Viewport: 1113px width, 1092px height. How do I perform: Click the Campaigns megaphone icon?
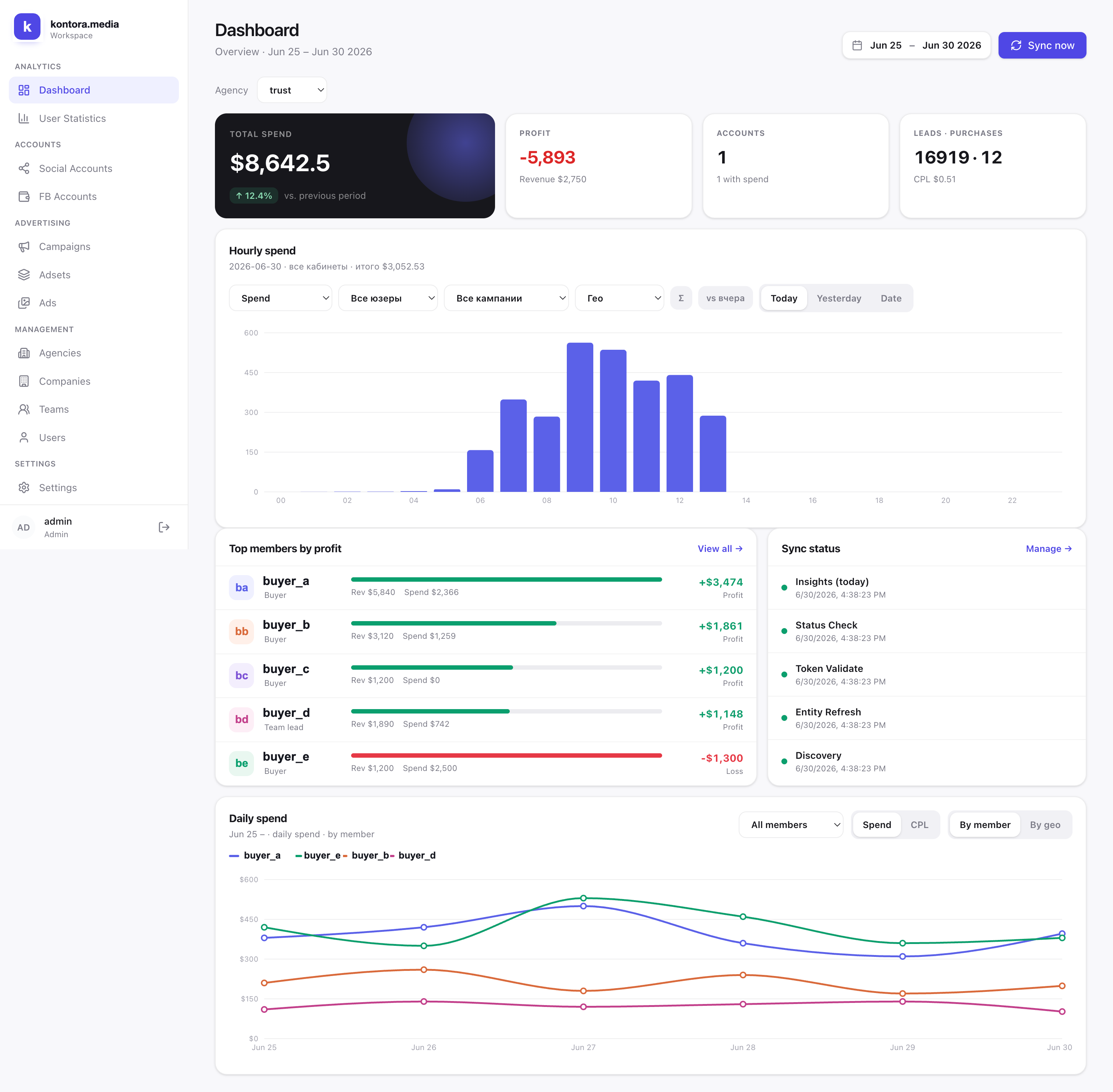[24, 246]
